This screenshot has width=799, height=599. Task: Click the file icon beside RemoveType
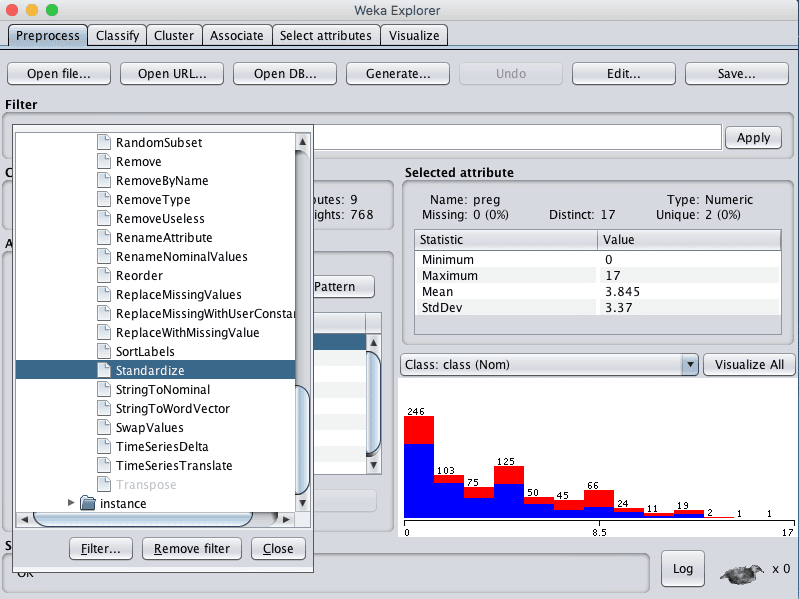click(x=104, y=199)
